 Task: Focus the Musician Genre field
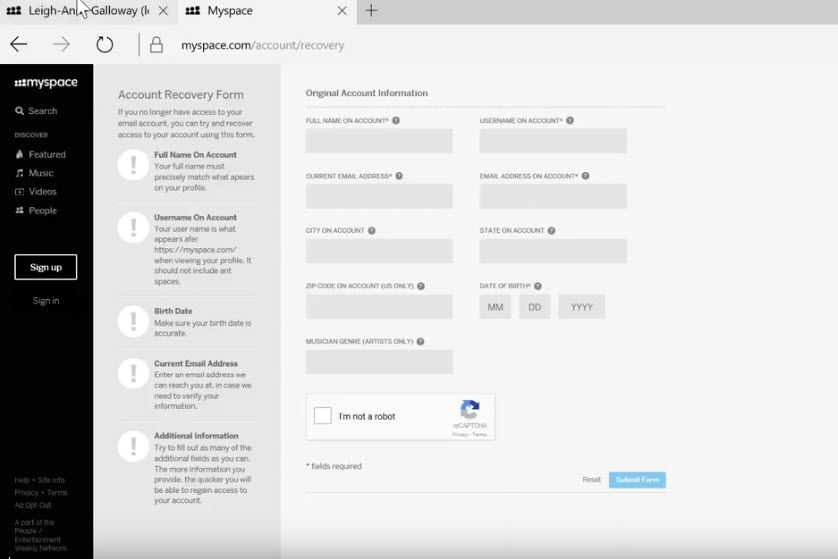379,362
